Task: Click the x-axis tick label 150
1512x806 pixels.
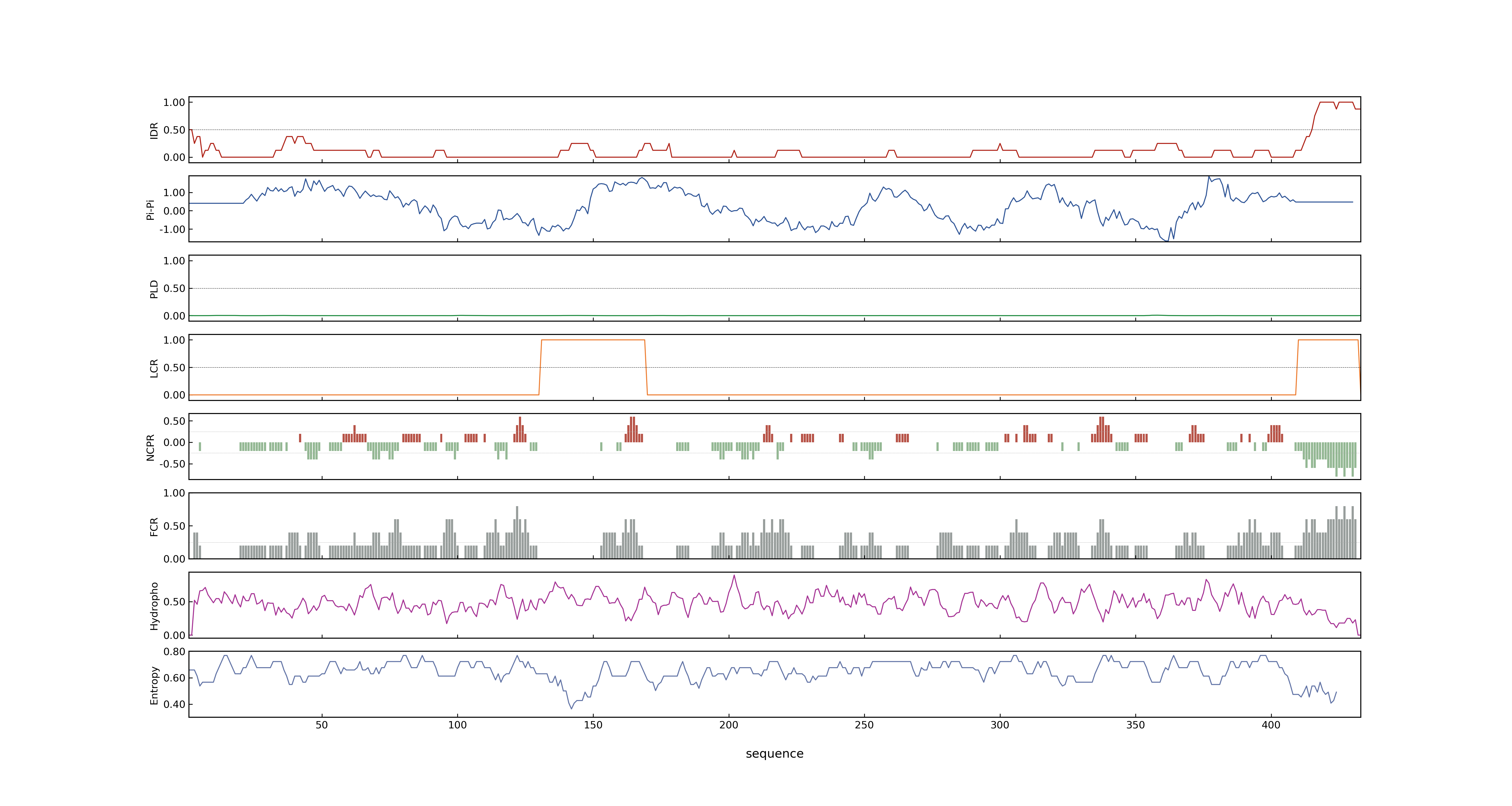Action: point(593,725)
